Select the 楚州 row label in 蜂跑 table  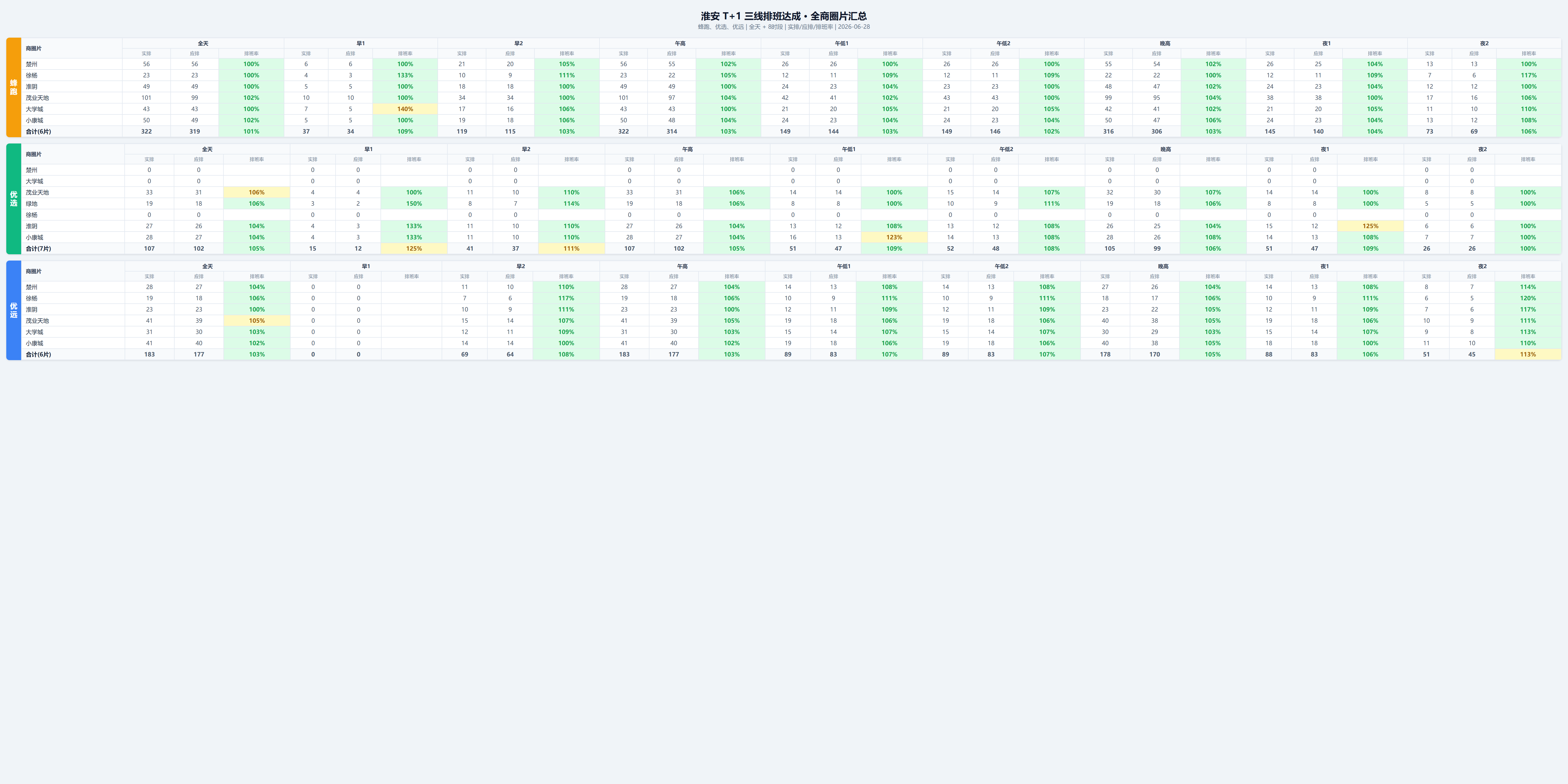pos(32,64)
